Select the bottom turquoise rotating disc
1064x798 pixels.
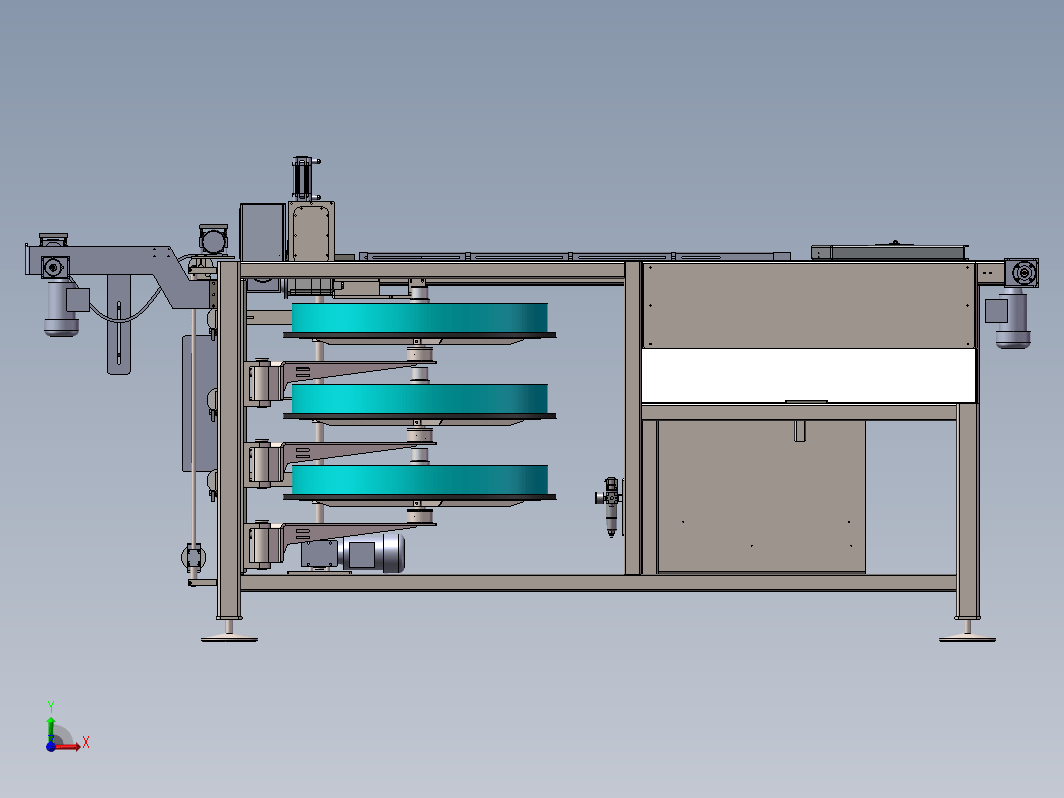point(419,480)
